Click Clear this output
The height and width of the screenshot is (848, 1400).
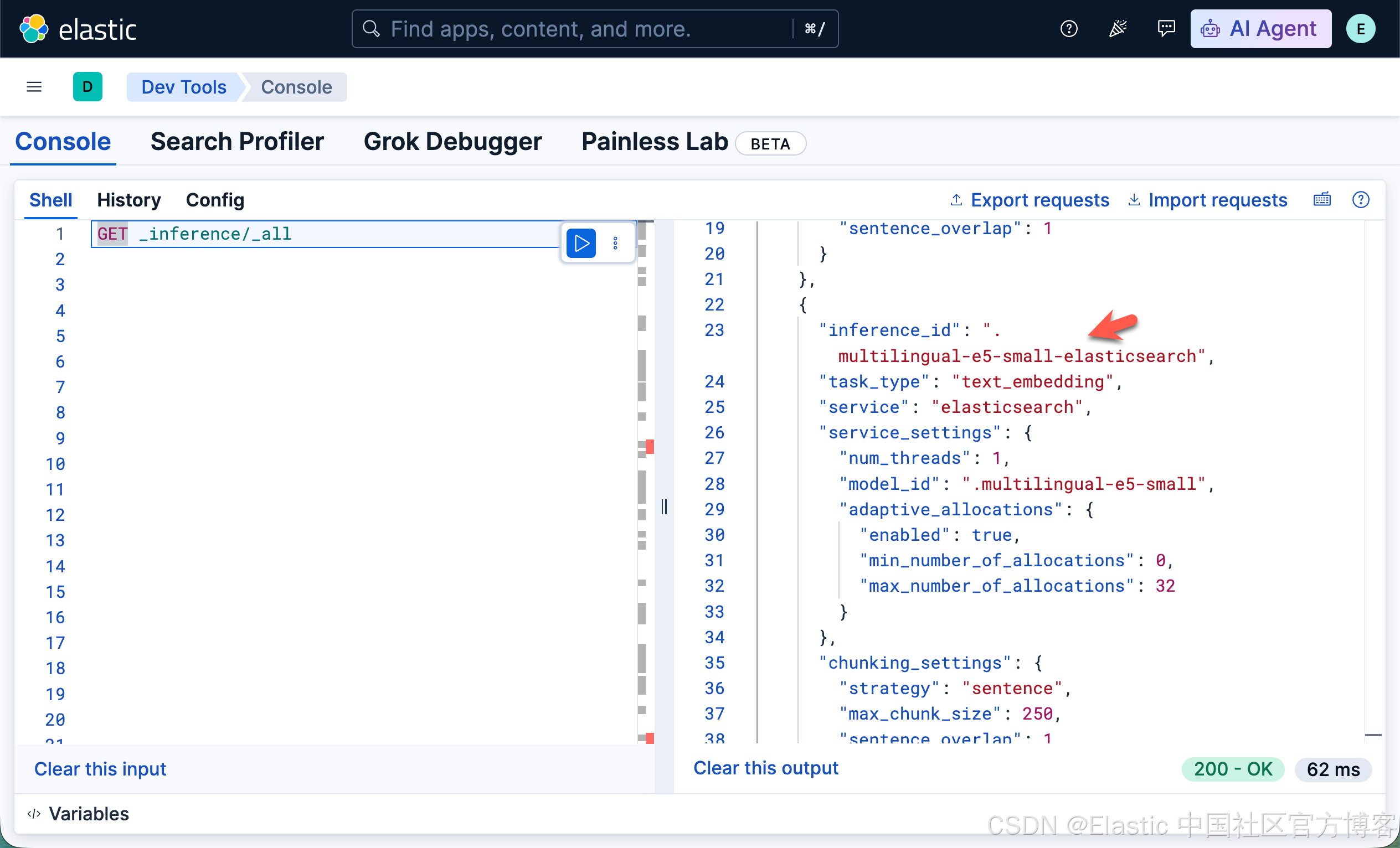point(766,768)
